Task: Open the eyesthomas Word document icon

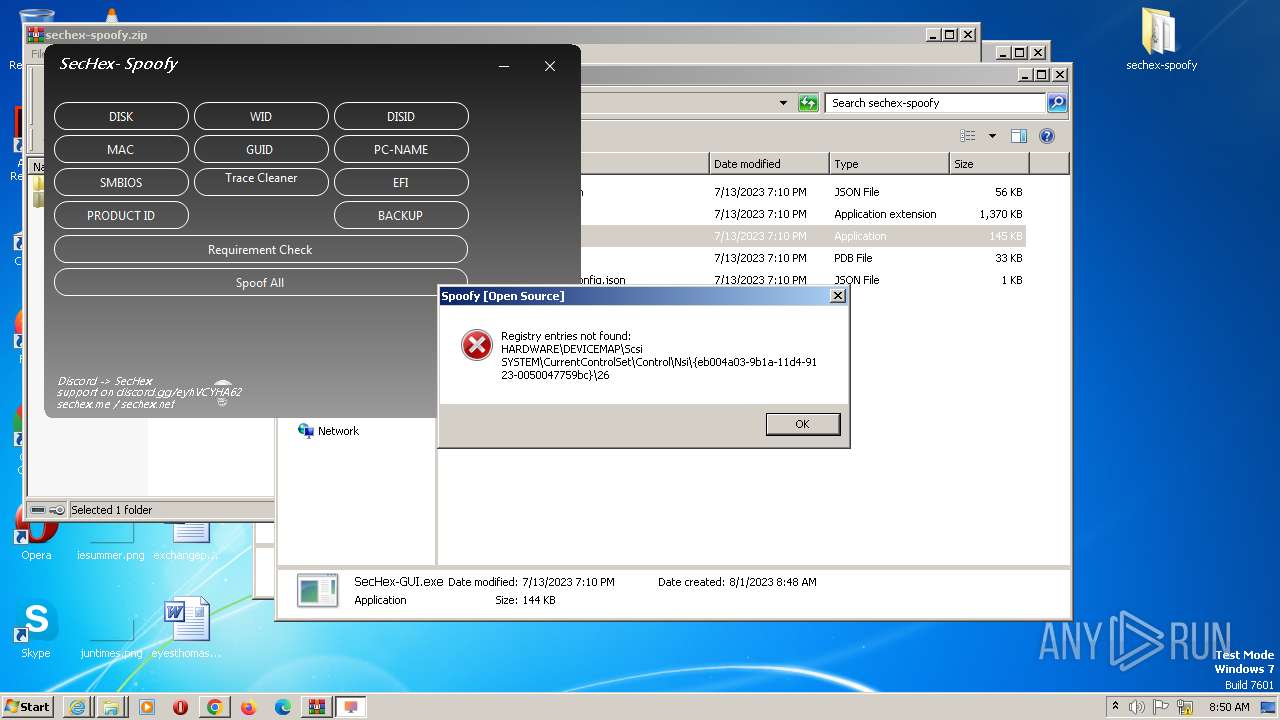Action: [187, 629]
